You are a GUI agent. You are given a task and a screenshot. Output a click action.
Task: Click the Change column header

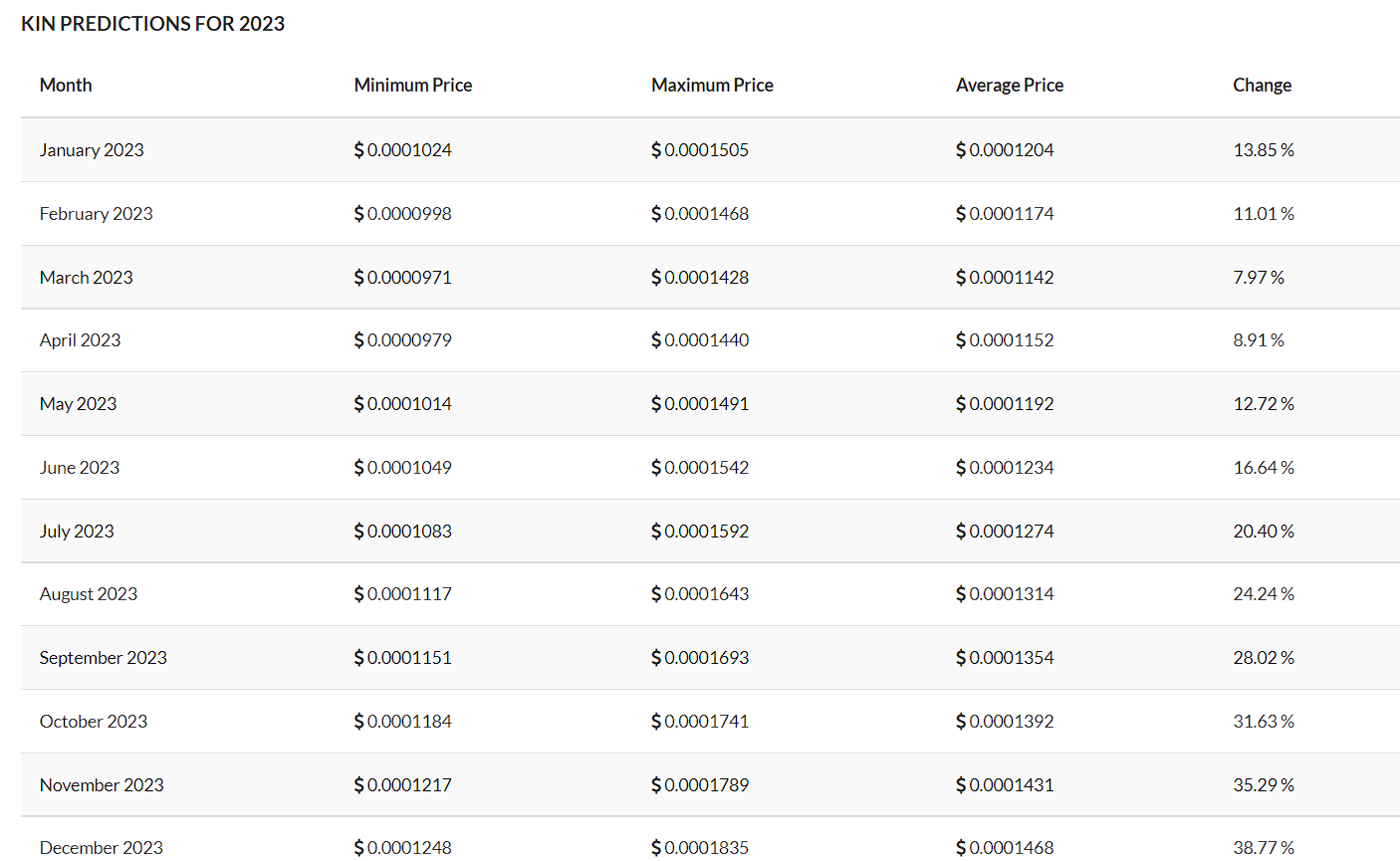pos(1262,85)
